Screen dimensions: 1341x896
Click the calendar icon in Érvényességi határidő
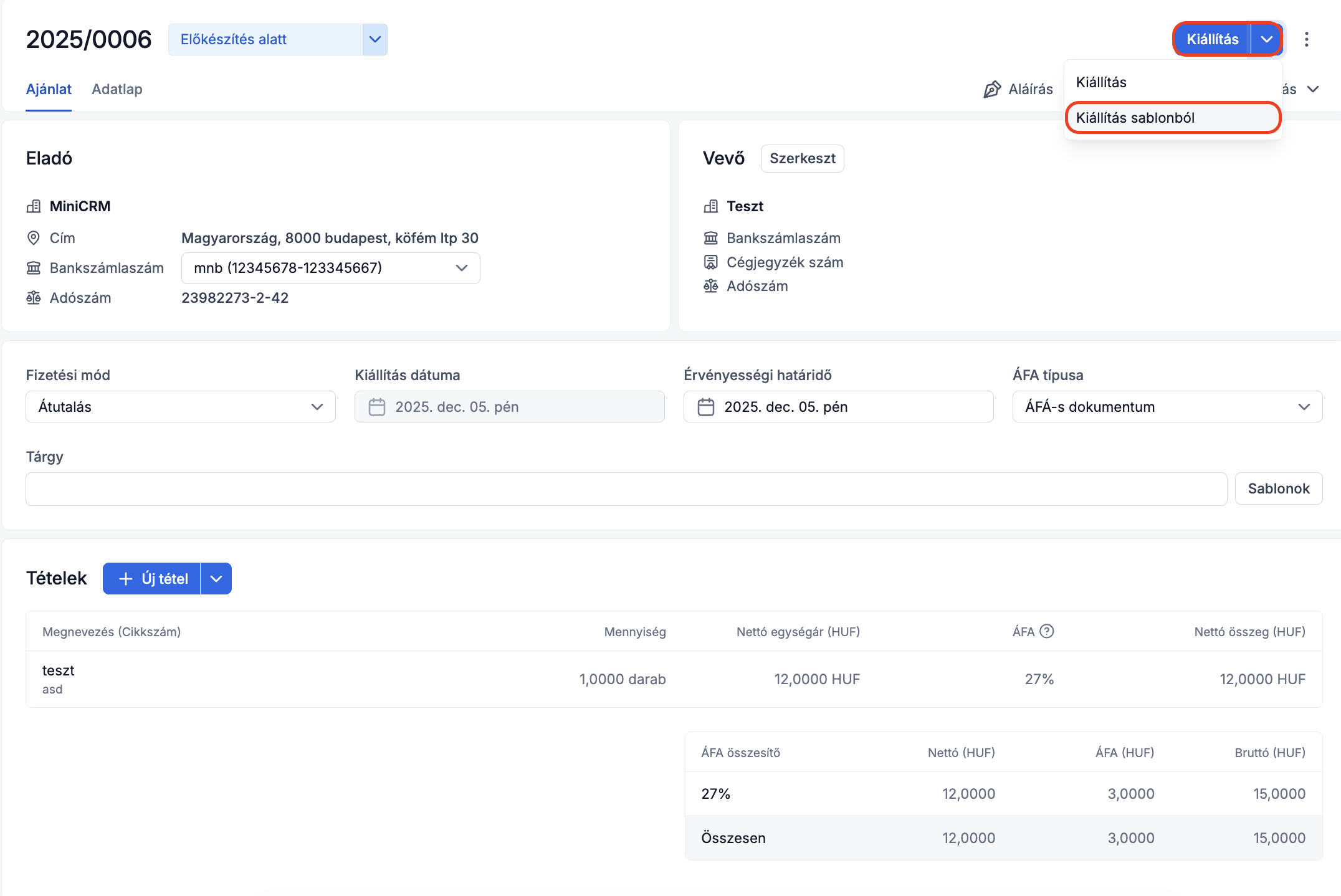tap(706, 407)
